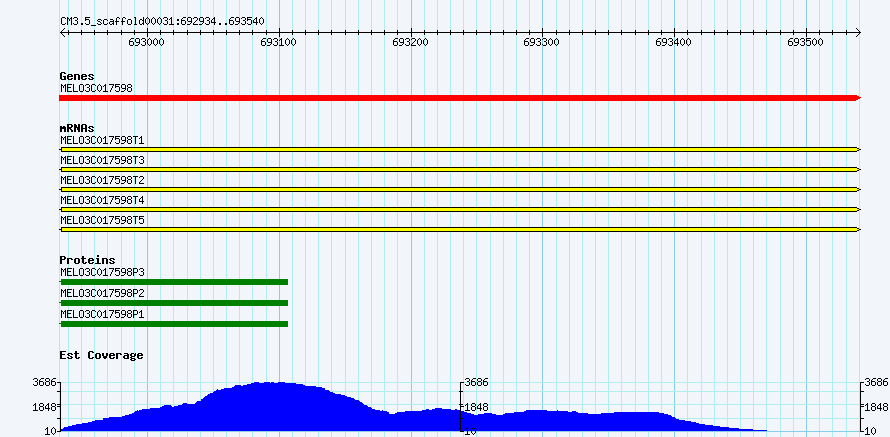Click the 693300 ruler tick label
This screenshot has height=437, width=890.
(x=541, y=42)
